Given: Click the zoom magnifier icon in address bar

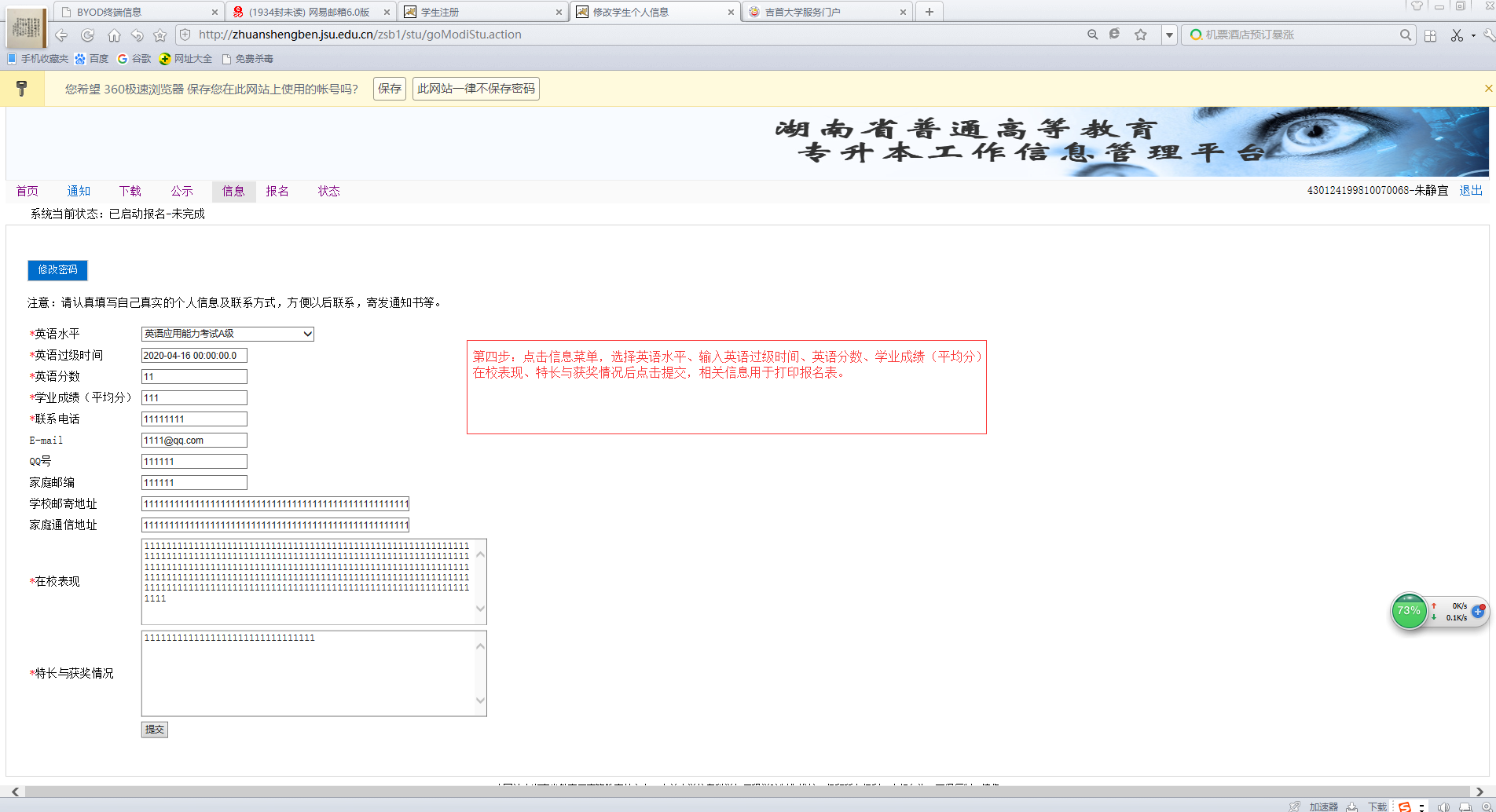Looking at the screenshot, I should (x=1092, y=35).
